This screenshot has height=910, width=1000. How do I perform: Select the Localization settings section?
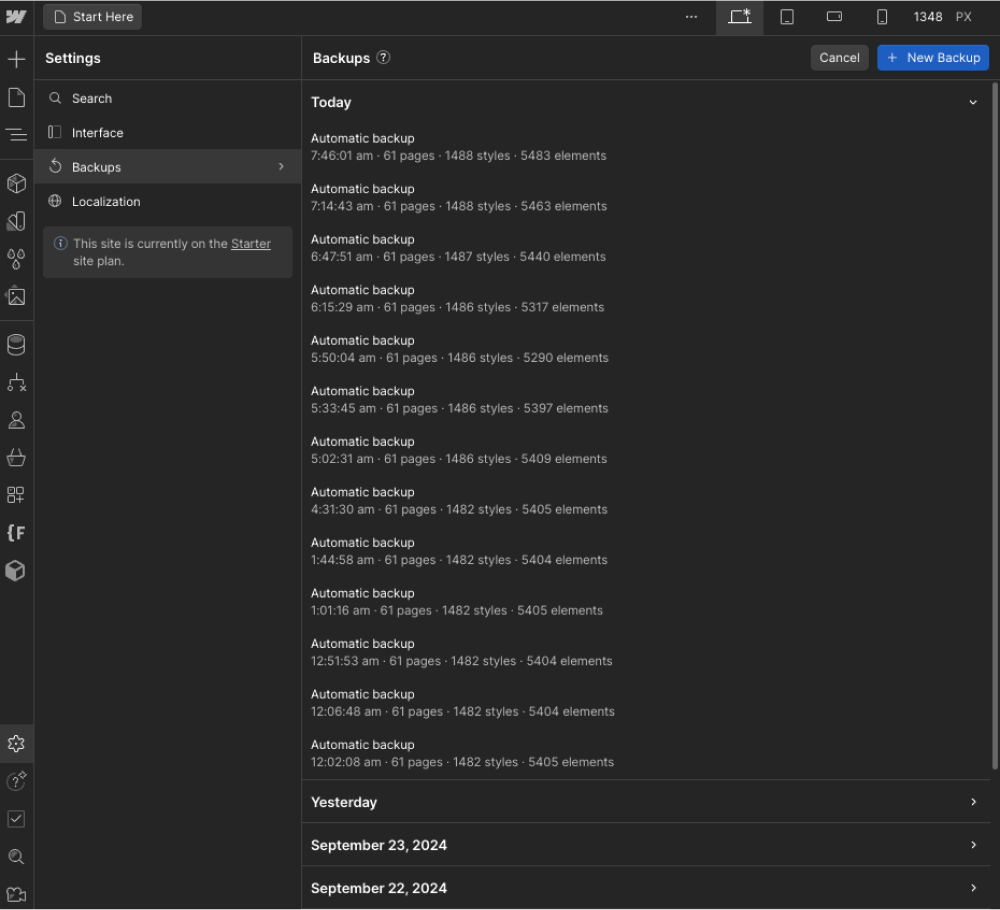pos(106,201)
